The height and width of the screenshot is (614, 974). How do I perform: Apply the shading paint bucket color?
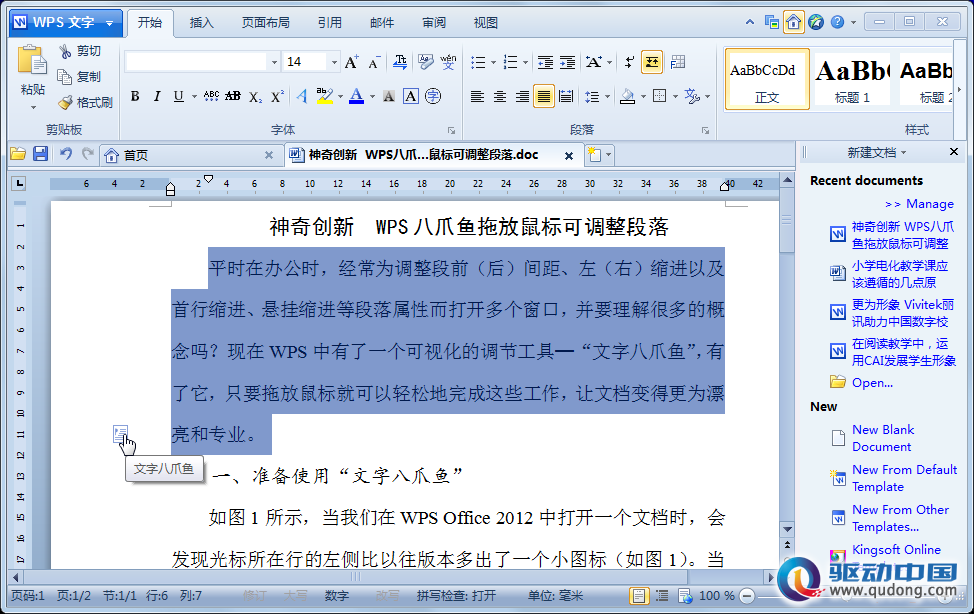click(x=627, y=96)
